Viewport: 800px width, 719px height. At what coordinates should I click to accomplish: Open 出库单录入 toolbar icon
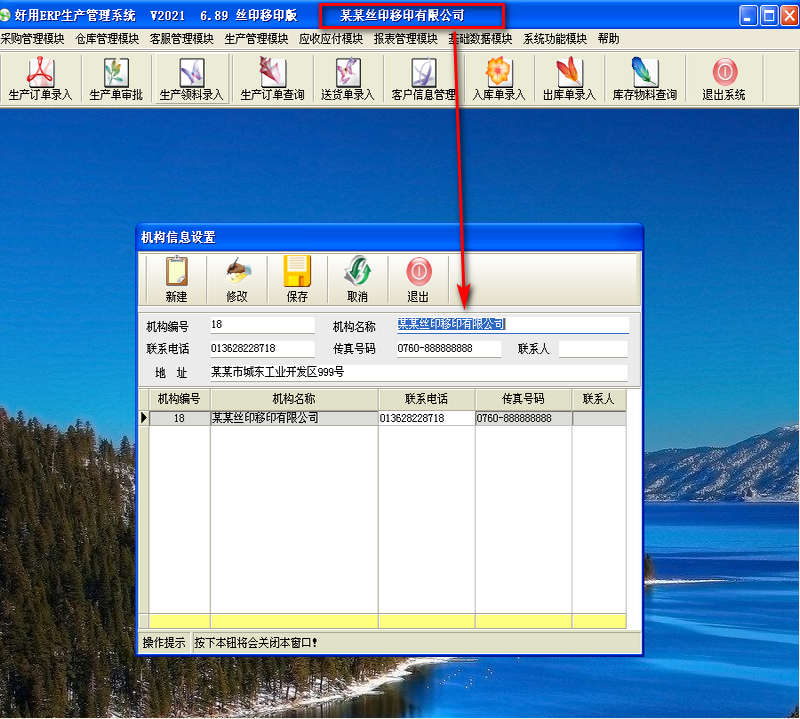[x=569, y=79]
